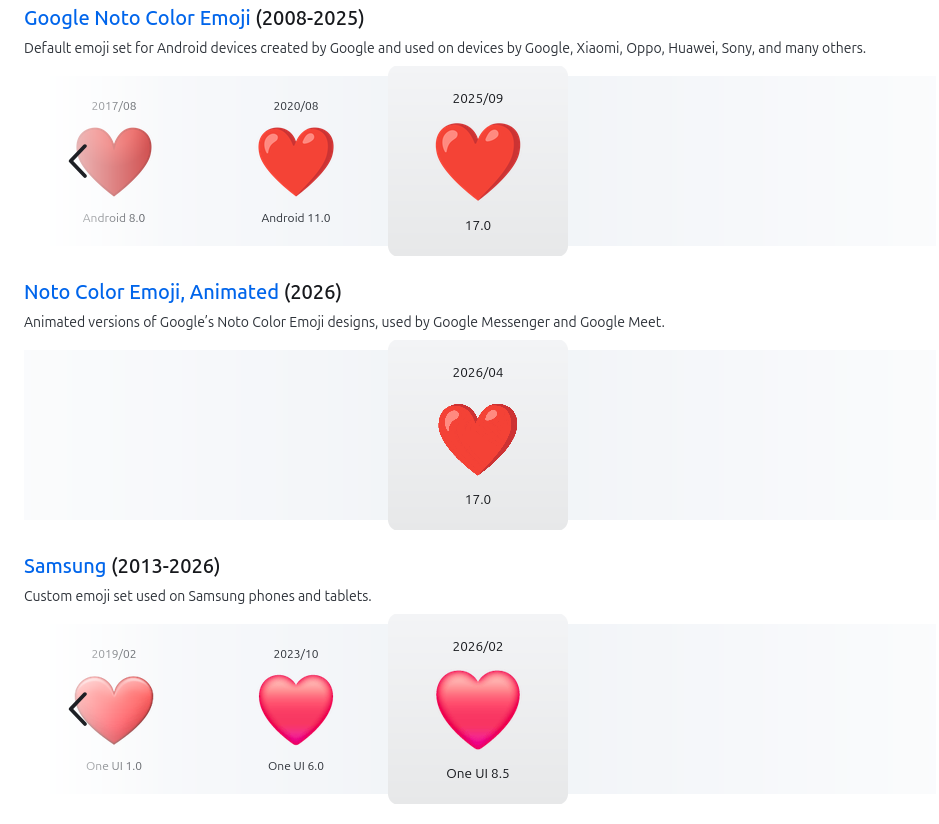Click the 17.0 label under animated heart
The image size is (939, 824).
478,499
